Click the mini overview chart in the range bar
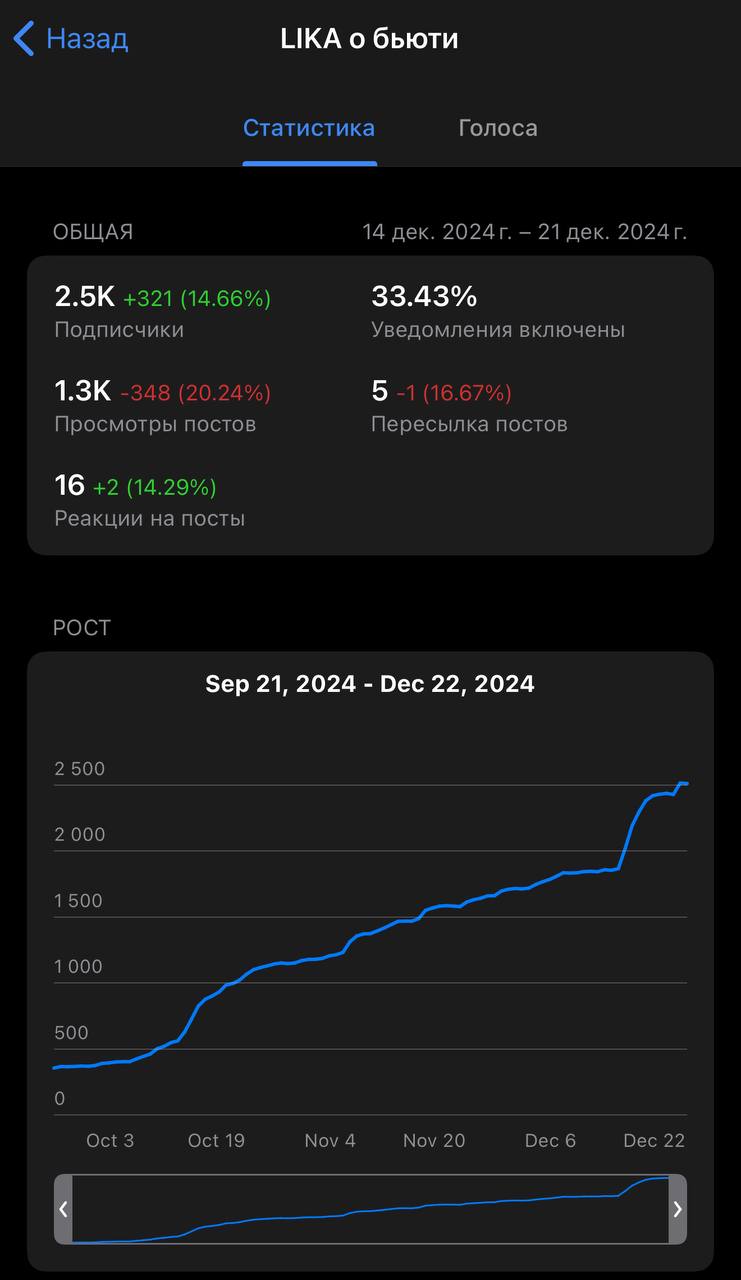The height and width of the screenshot is (1280, 741). tap(370, 1209)
